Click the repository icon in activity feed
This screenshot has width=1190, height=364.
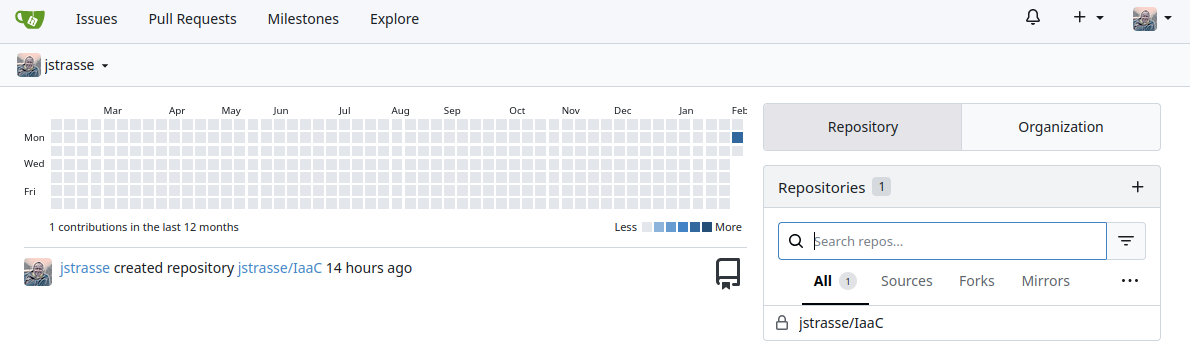728,274
